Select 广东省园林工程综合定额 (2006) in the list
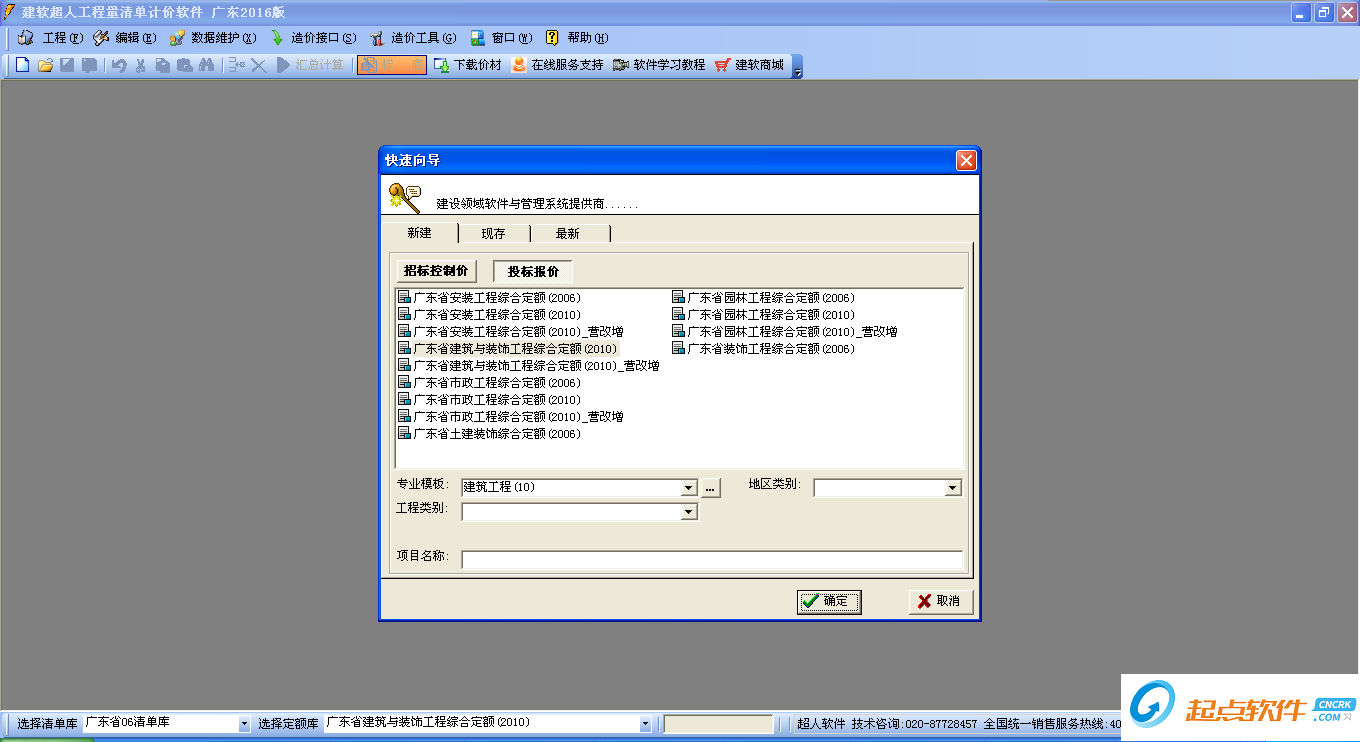The width and height of the screenshot is (1360, 742). click(x=762, y=297)
